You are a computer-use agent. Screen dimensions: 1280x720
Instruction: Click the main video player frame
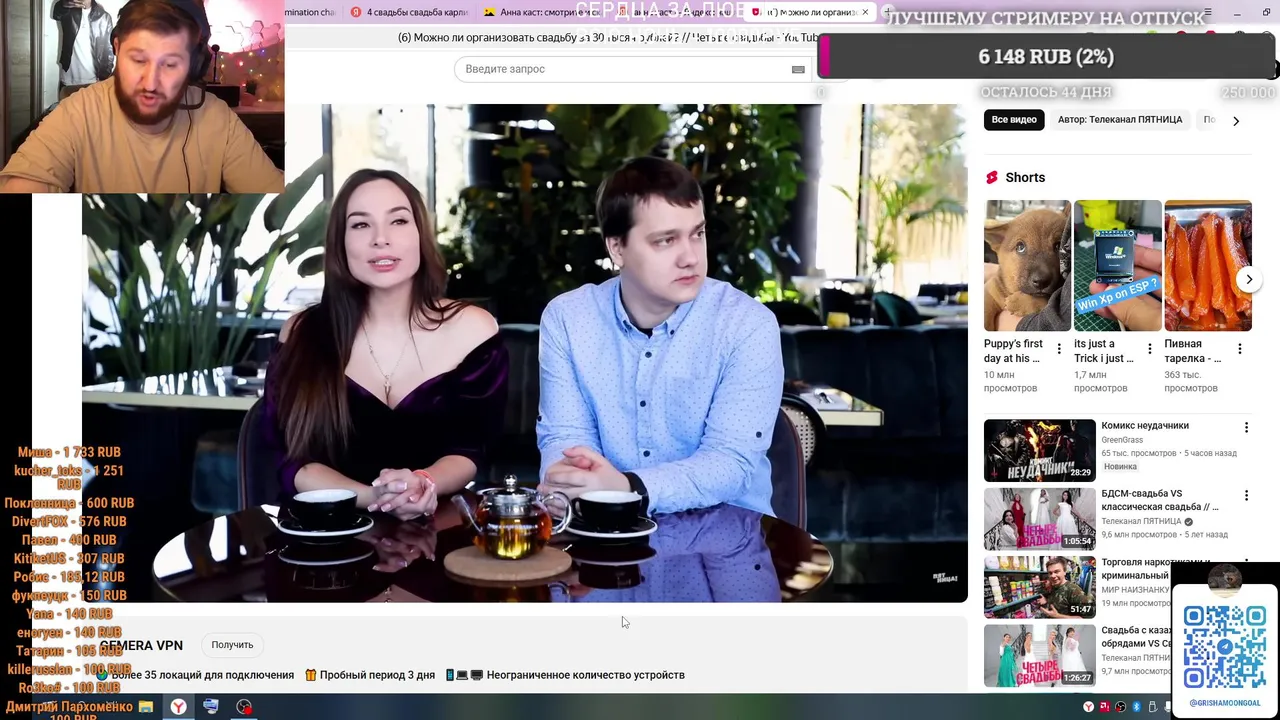pos(525,353)
